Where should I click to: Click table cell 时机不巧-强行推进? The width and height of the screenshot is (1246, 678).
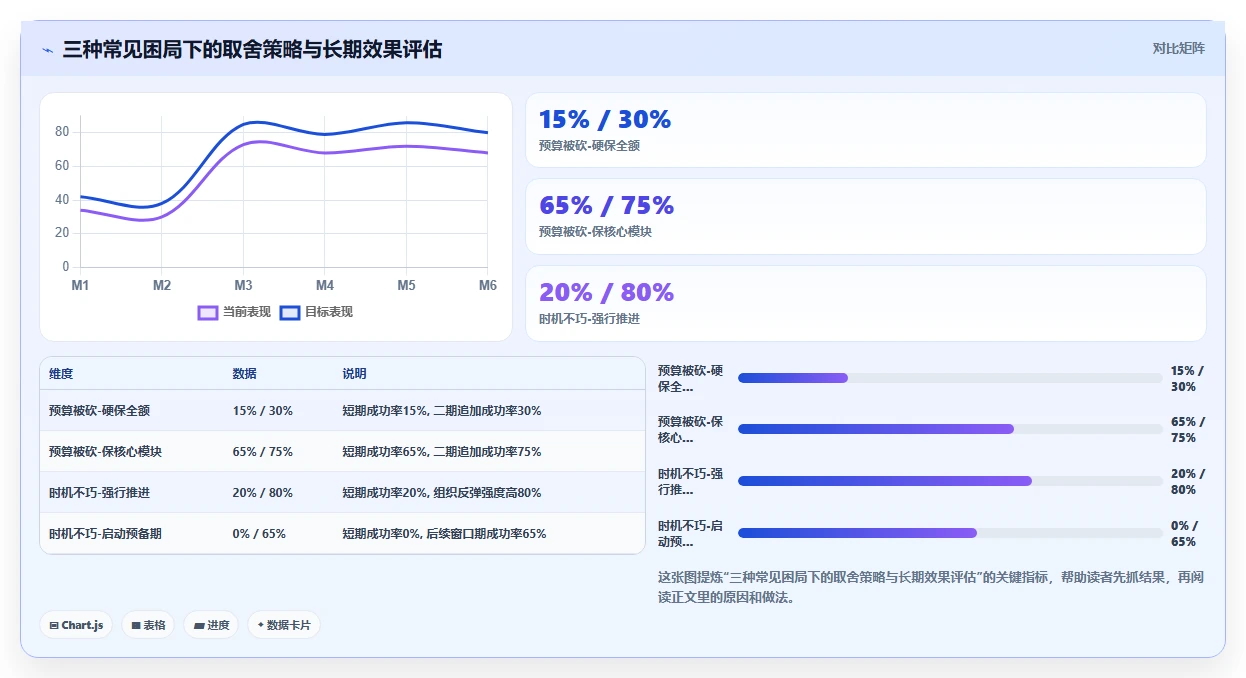(x=99, y=493)
